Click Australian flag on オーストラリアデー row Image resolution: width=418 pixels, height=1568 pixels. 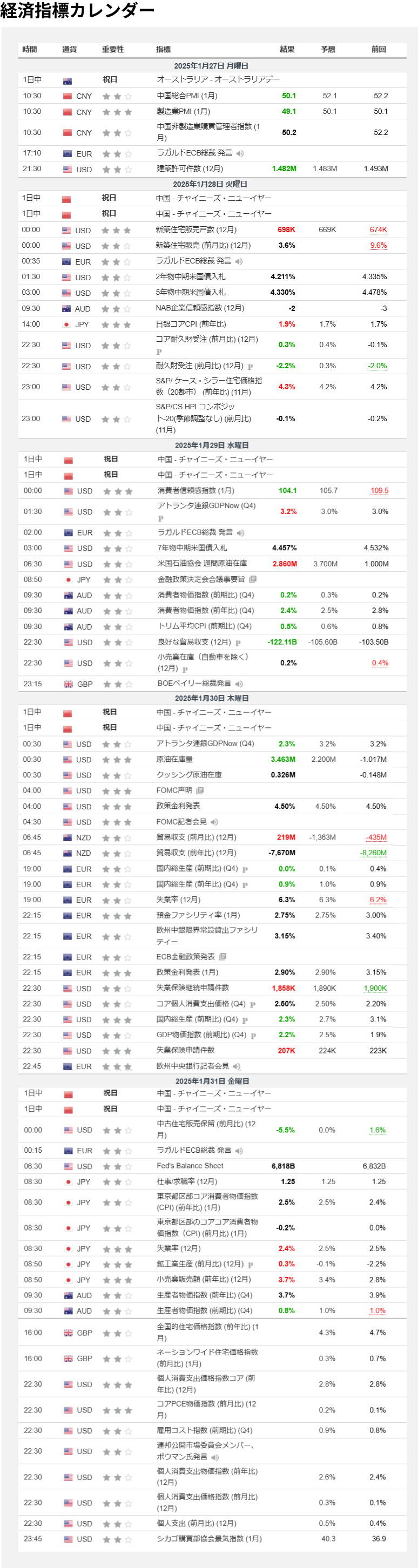tap(68, 80)
